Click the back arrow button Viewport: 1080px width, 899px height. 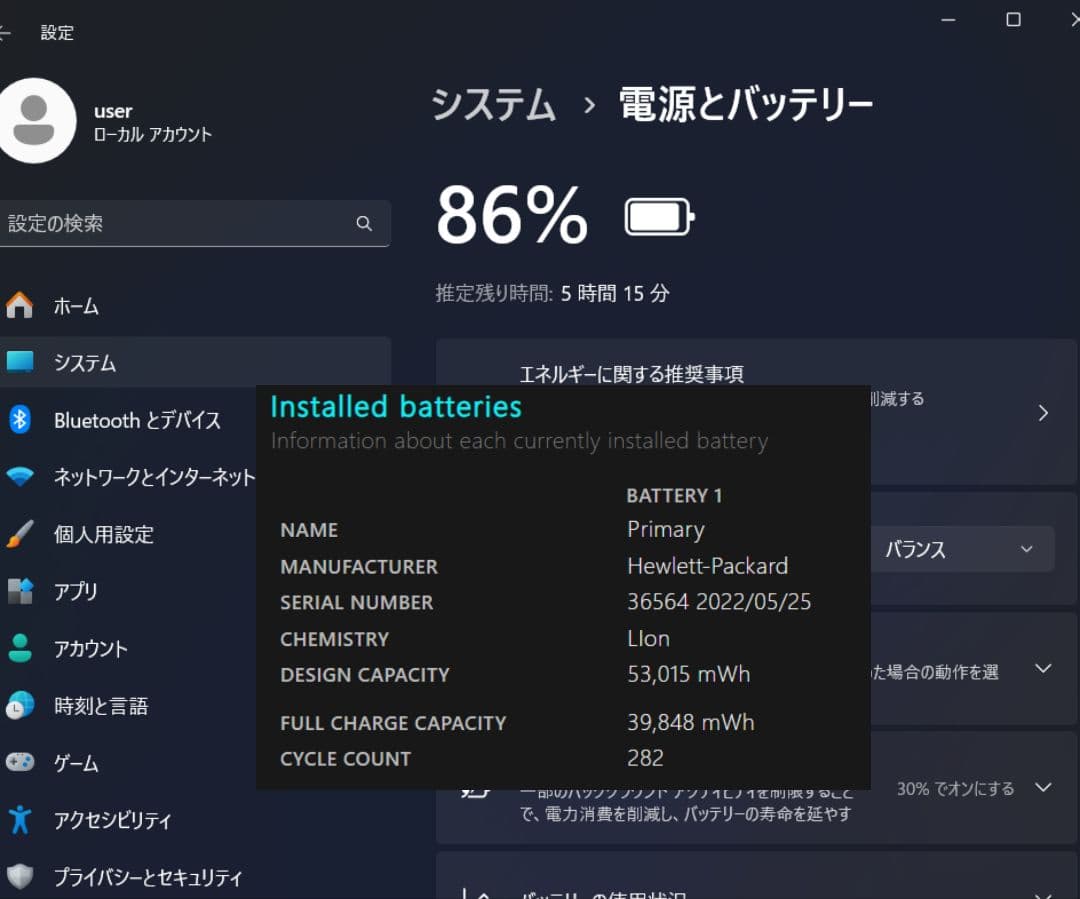[x=6, y=30]
